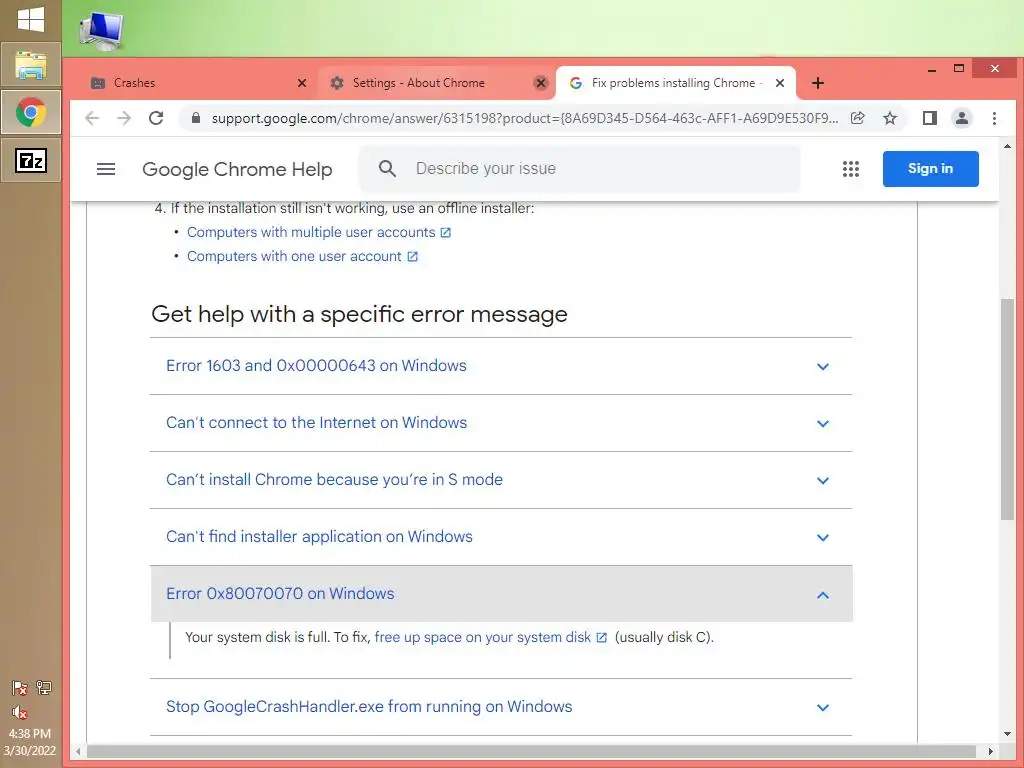Click the scroll left arrow

[78, 751]
